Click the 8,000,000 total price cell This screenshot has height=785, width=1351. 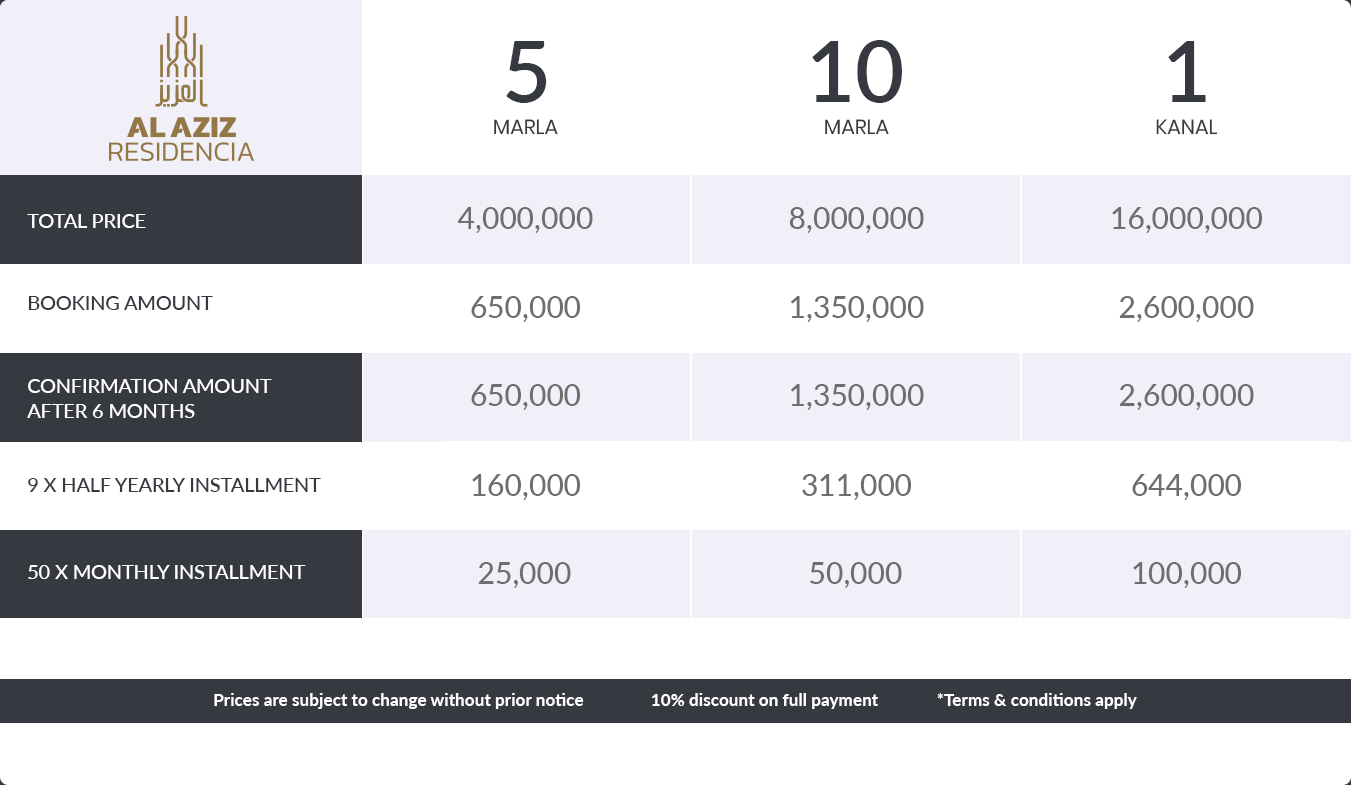point(856,218)
